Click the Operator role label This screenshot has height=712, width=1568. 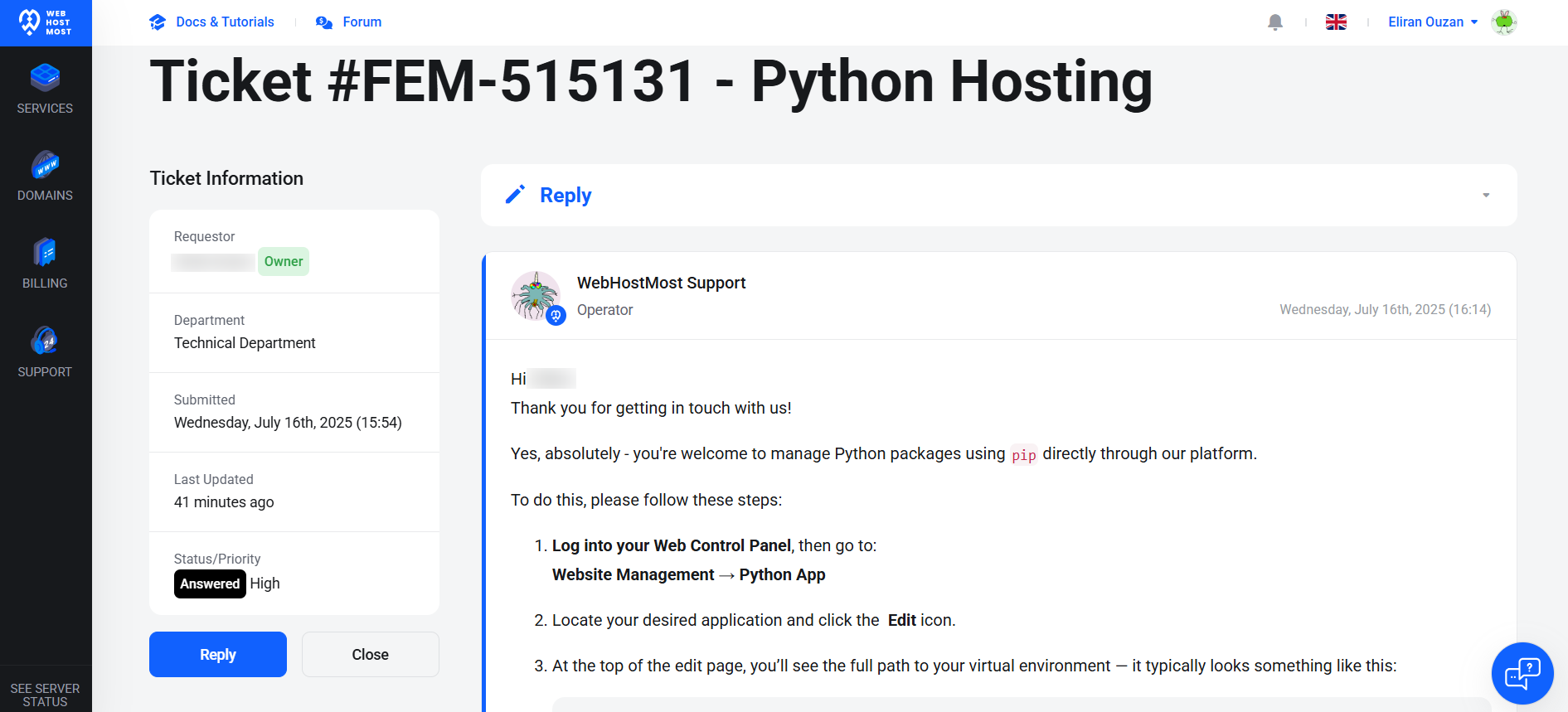[605, 310]
